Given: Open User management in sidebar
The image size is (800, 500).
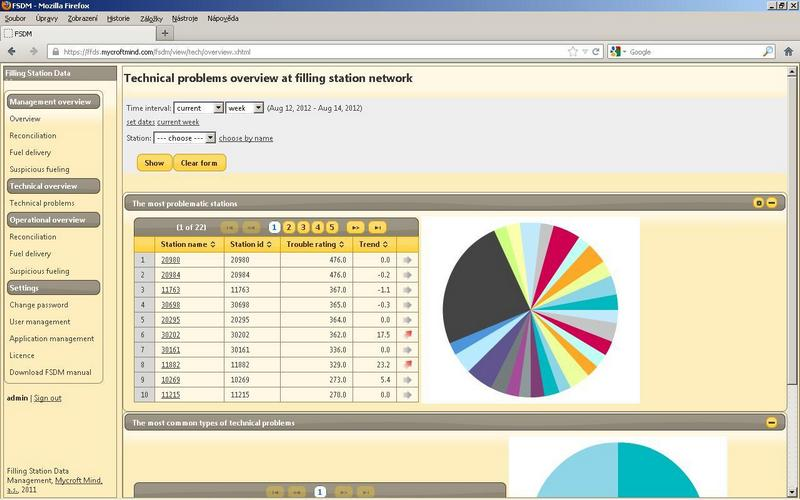Looking at the screenshot, I should pos(40,321).
